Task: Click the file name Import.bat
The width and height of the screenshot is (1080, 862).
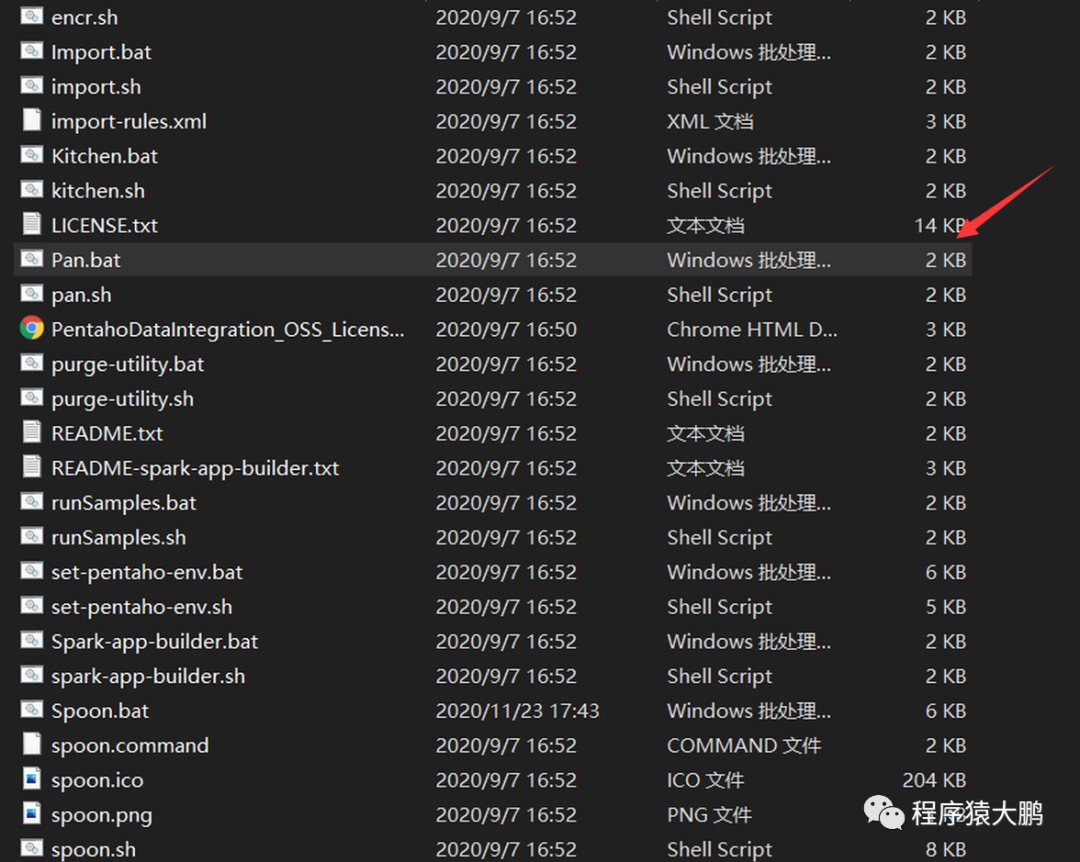Action: (x=101, y=52)
